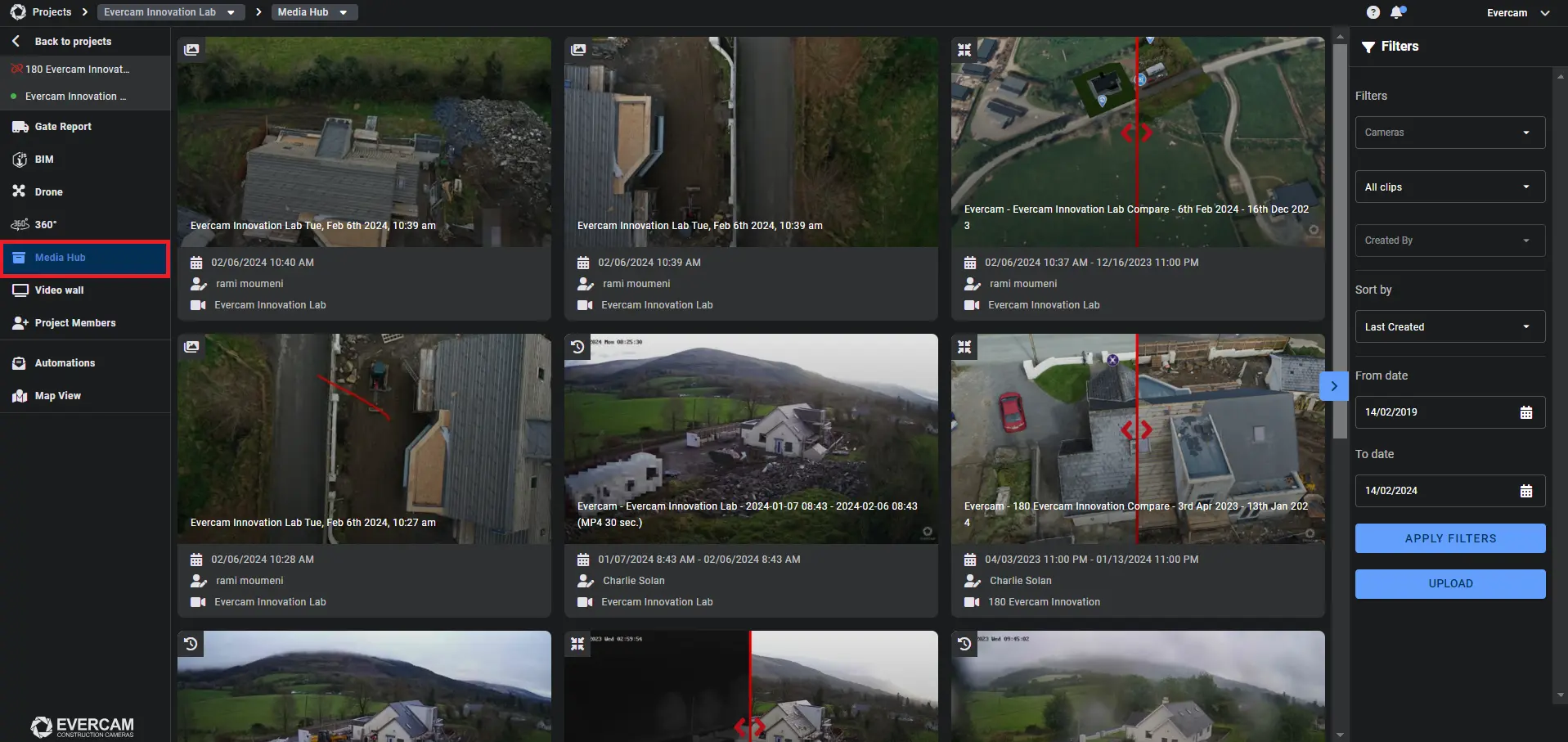The height and width of the screenshot is (742, 1568).
Task: Click compare icon on 180 Evercam Innovation Compare card
Action: tap(964, 347)
